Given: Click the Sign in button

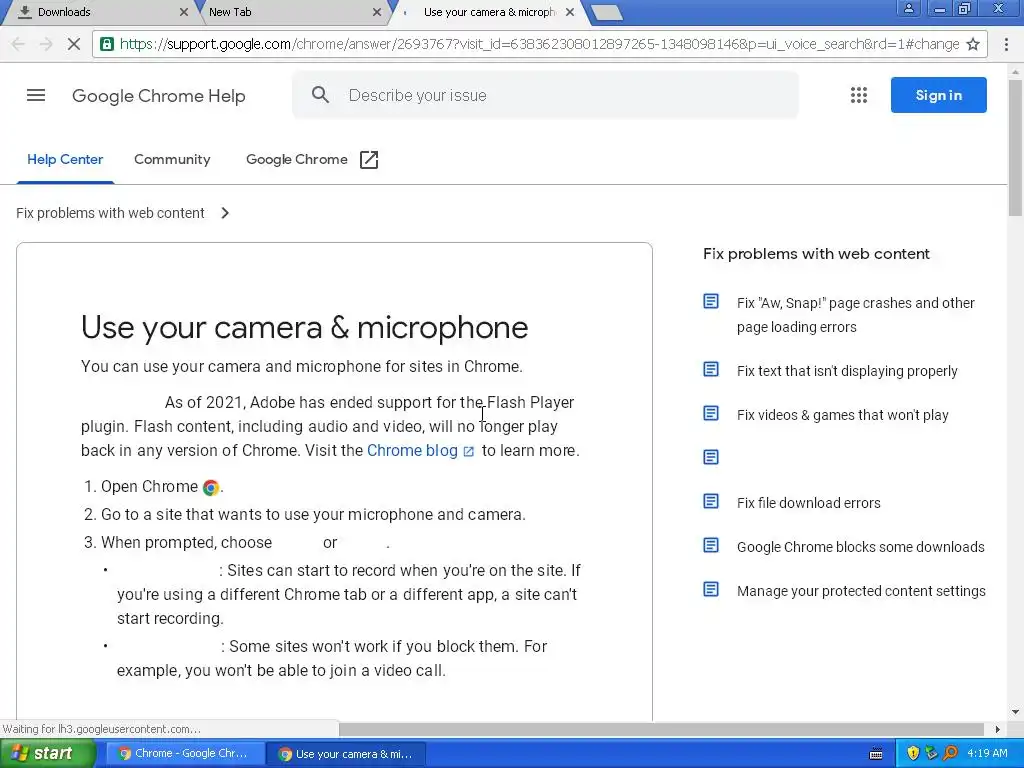Looking at the screenshot, I should pyautogui.click(x=938, y=95).
